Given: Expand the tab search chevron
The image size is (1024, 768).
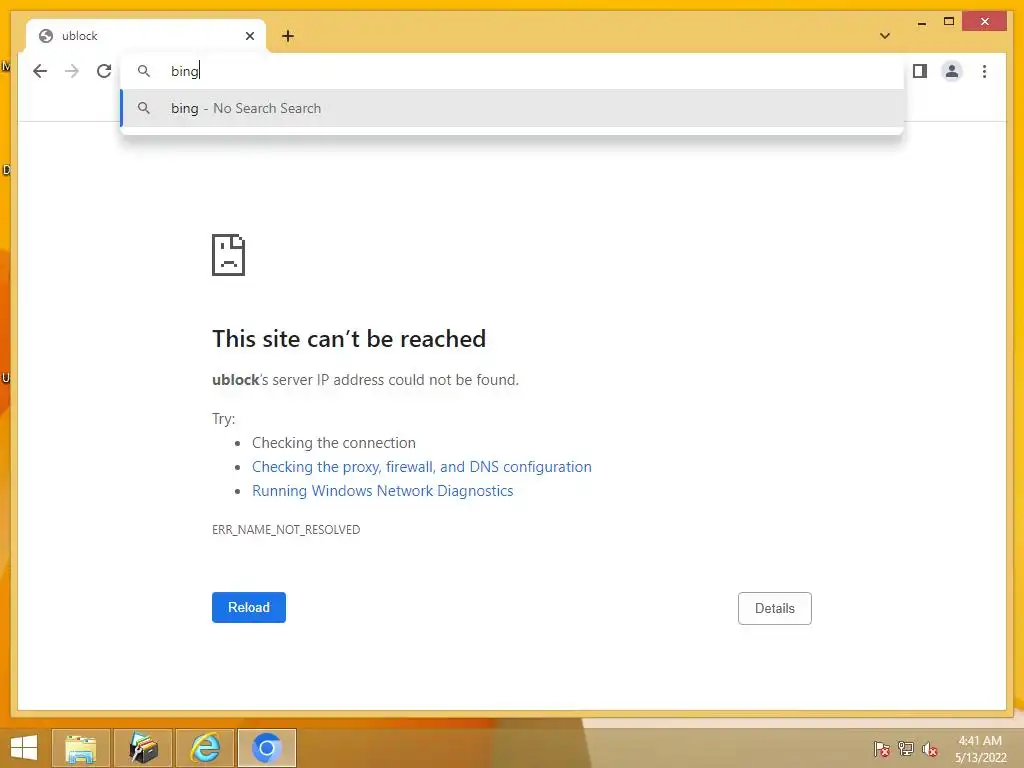Looking at the screenshot, I should coord(884,36).
